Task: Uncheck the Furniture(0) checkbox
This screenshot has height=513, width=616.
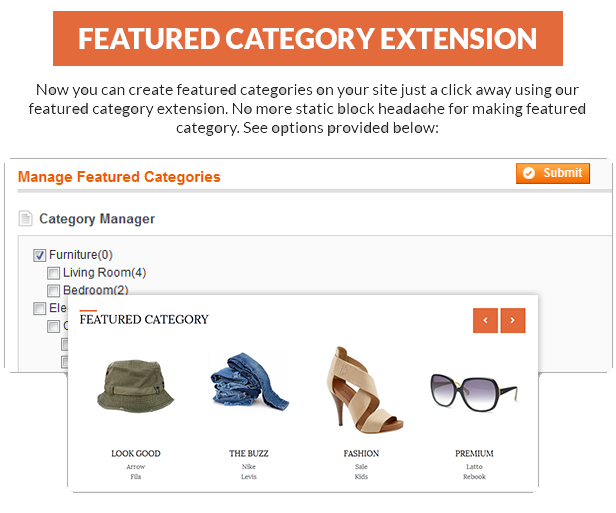Action: (x=40, y=255)
